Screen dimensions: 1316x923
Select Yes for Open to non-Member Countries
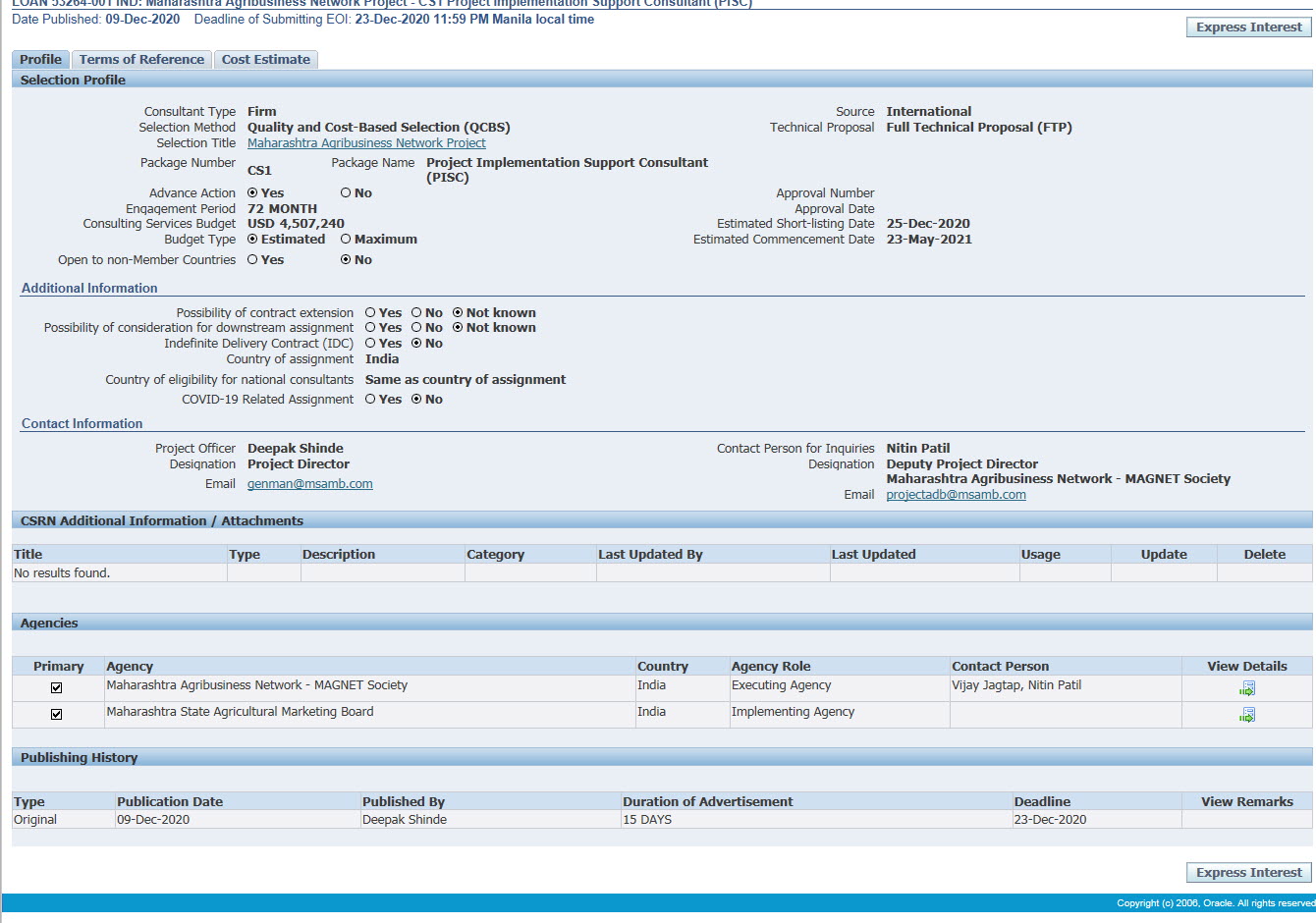pyautogui.click(x=252, y=260)
